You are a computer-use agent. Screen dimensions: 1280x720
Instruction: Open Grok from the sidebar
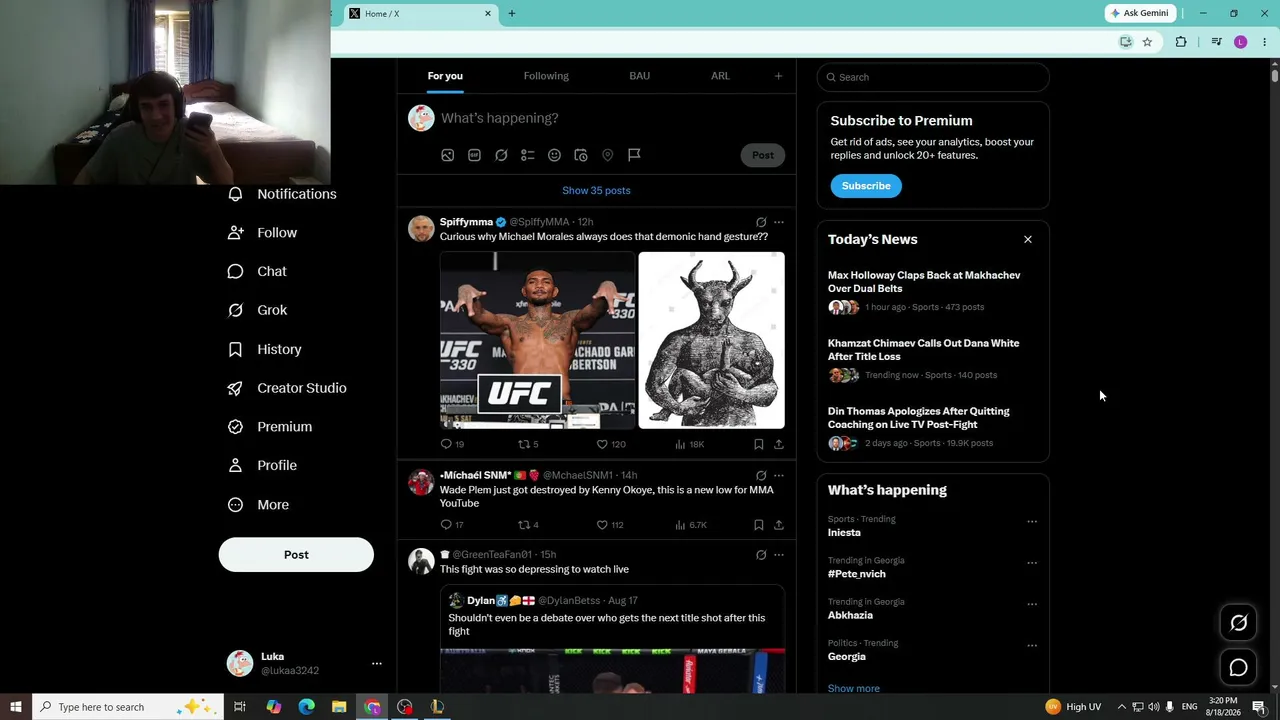coord(258,310)
